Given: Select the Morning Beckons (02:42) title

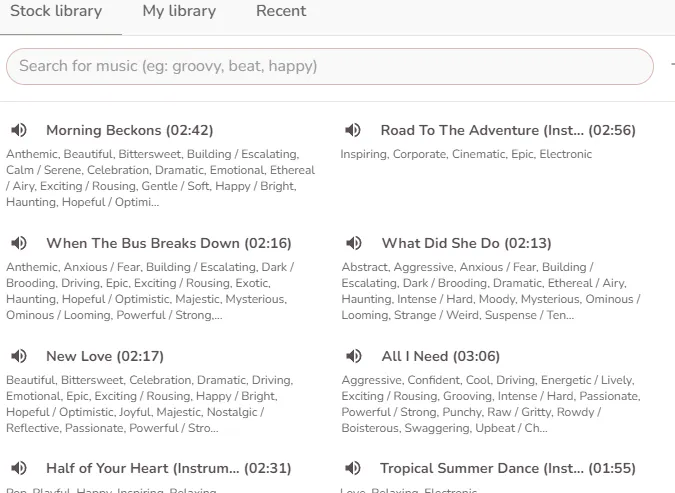Looking at the screenshot, I should pyautogui.click(x=129, y=130).
